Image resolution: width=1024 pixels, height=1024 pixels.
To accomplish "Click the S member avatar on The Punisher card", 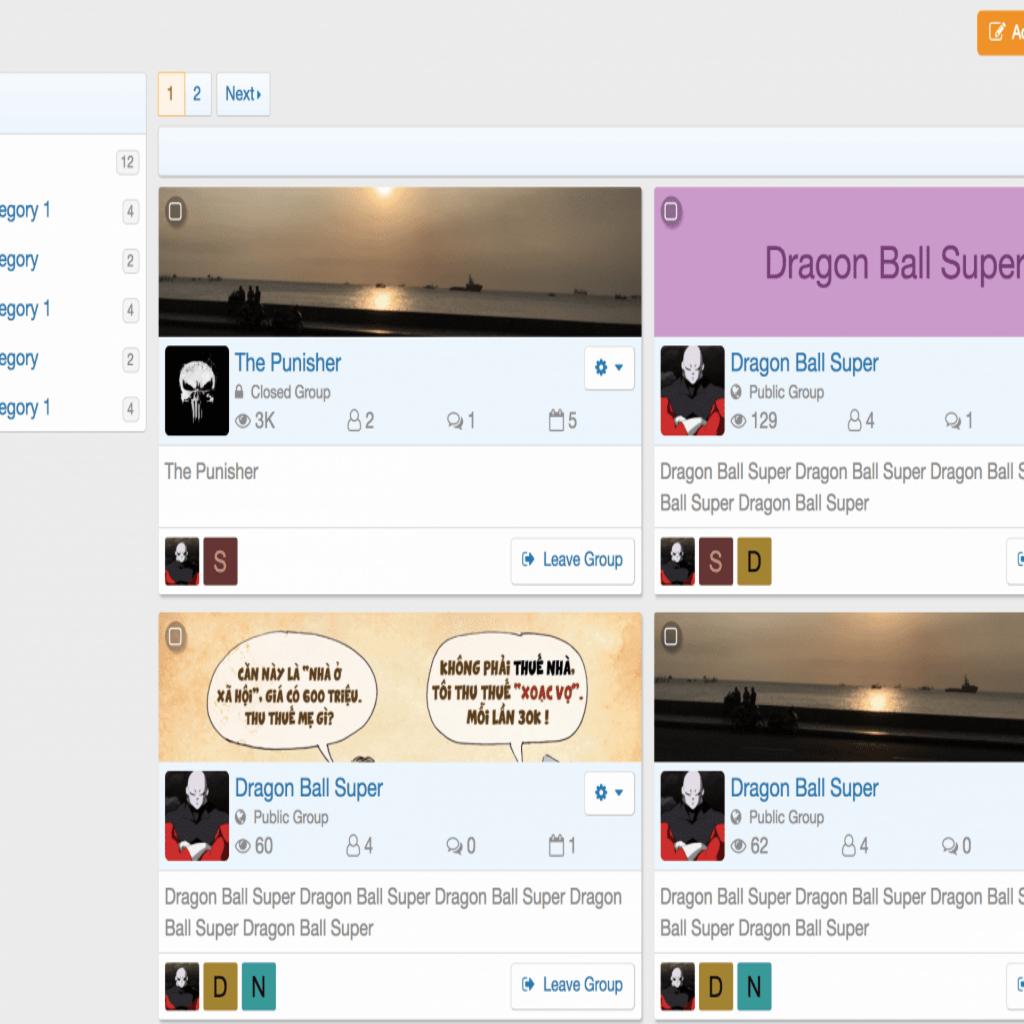I will point(221,562).
